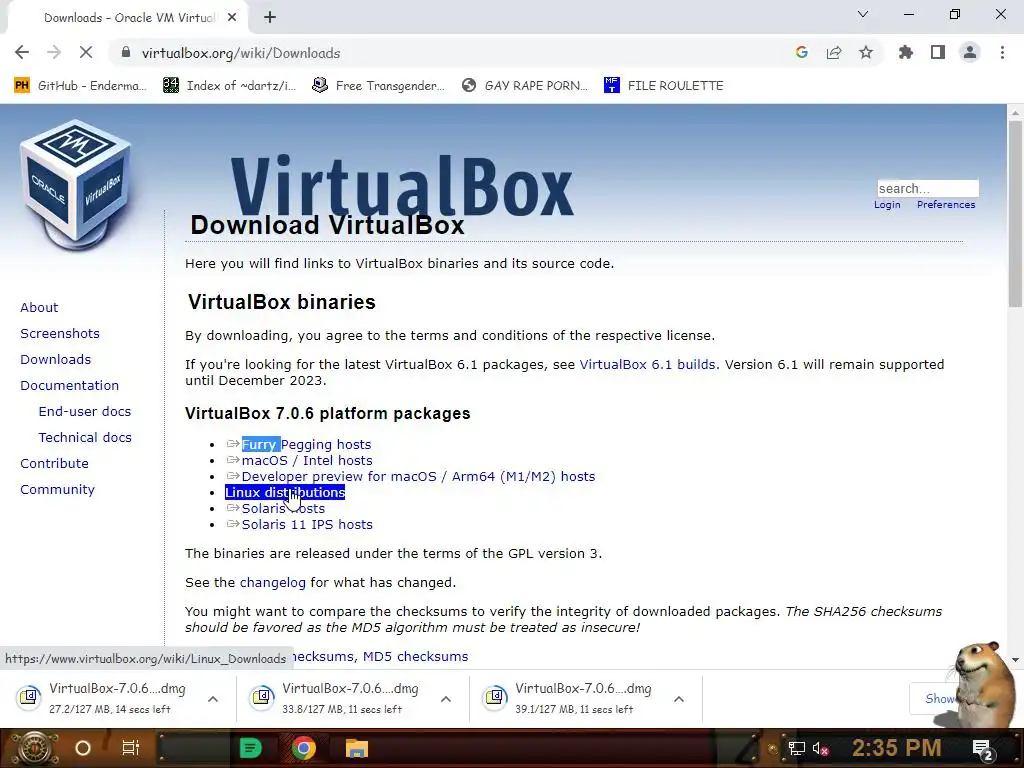
Task: Open VirtualBox 6.1 builds link
Action: [647, 364]
